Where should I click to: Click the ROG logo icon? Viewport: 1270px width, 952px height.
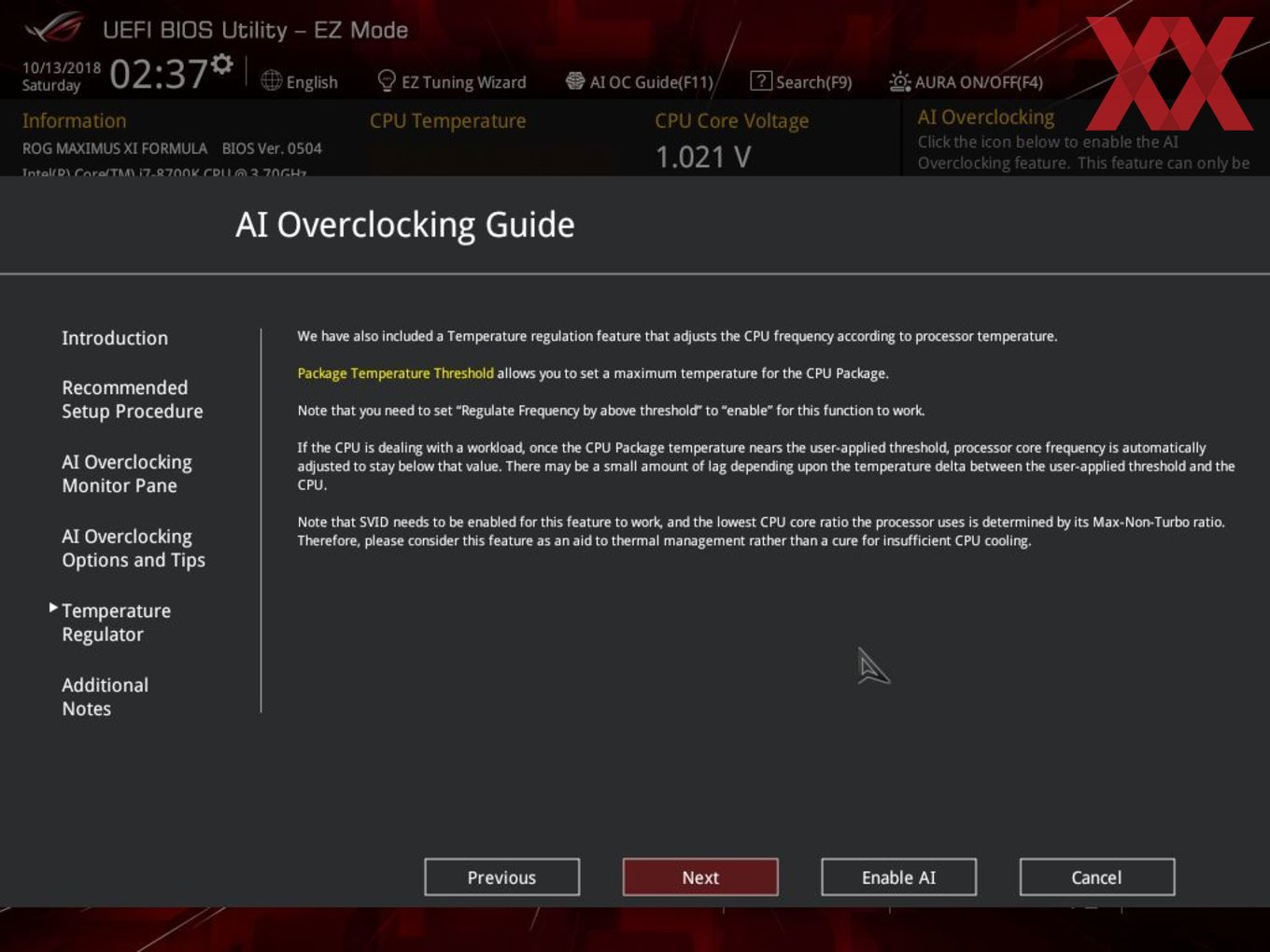pos(54,27)
